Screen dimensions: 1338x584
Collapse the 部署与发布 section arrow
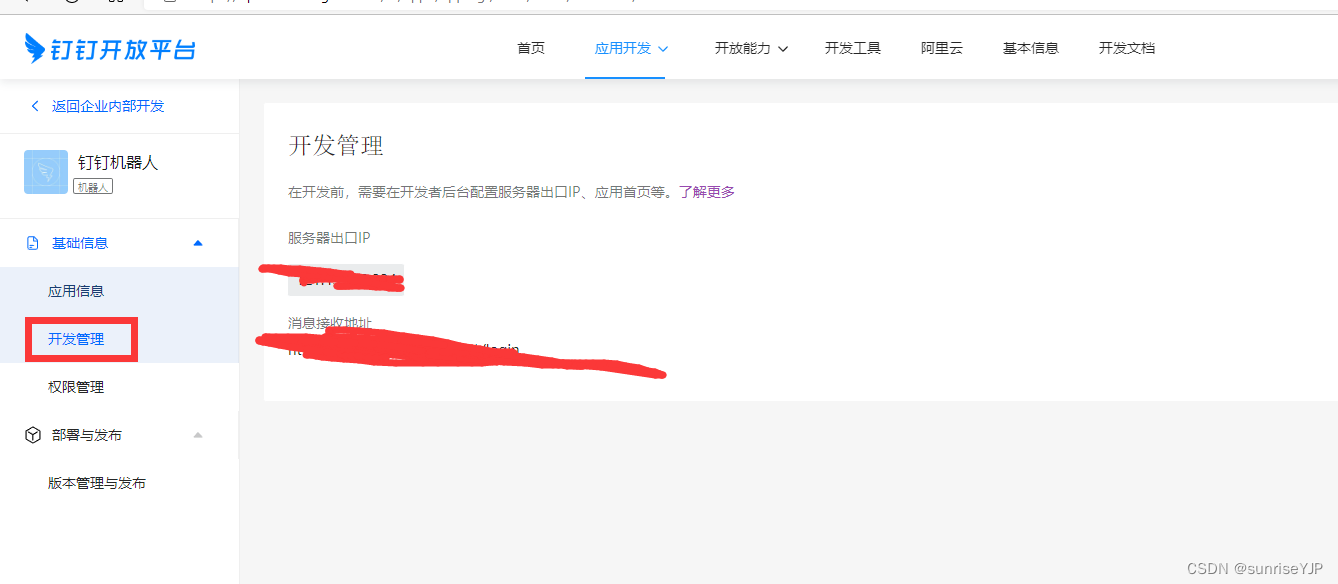(198, 435)
